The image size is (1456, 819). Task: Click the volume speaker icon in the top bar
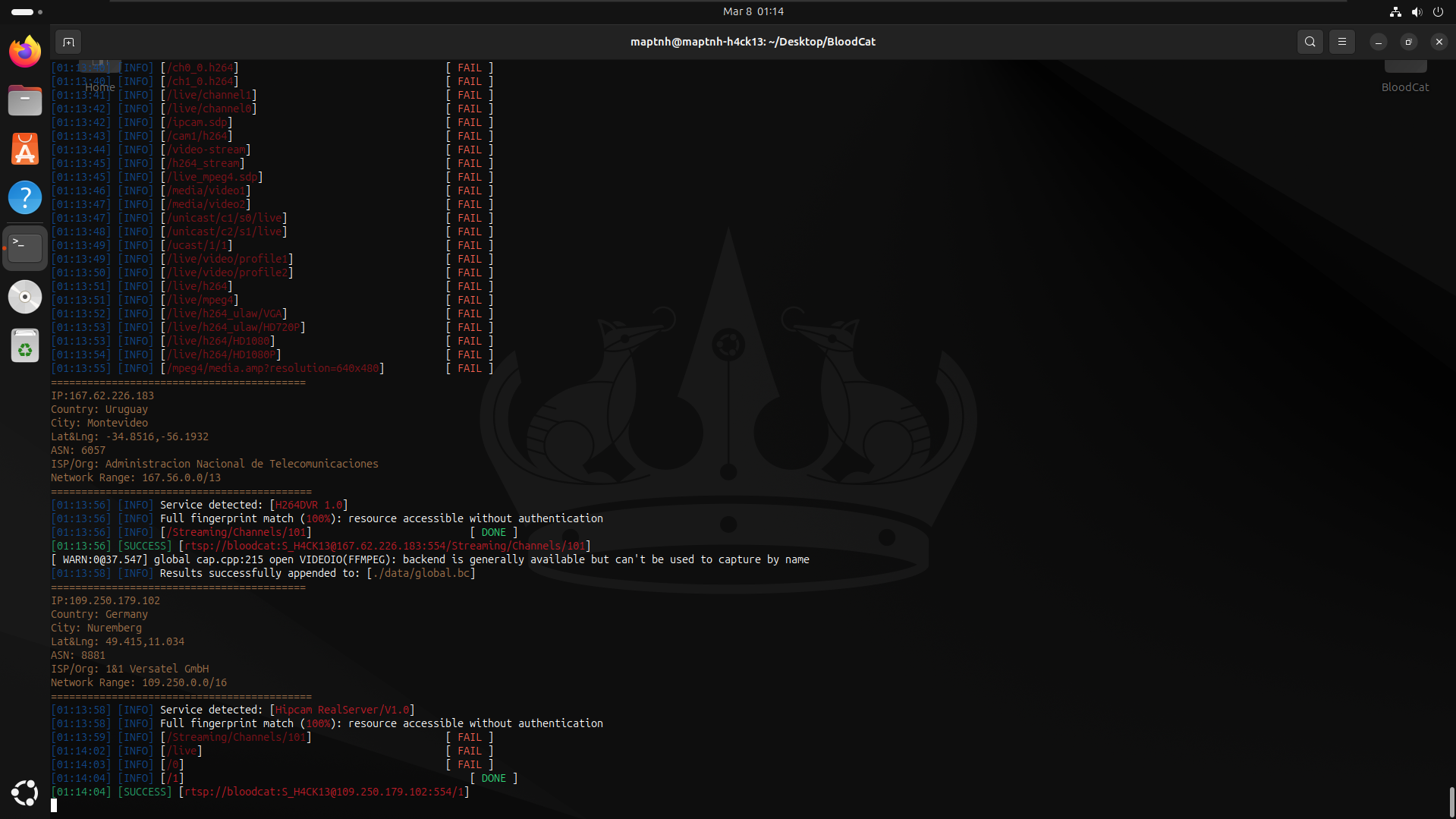(x=1417, y=11)
